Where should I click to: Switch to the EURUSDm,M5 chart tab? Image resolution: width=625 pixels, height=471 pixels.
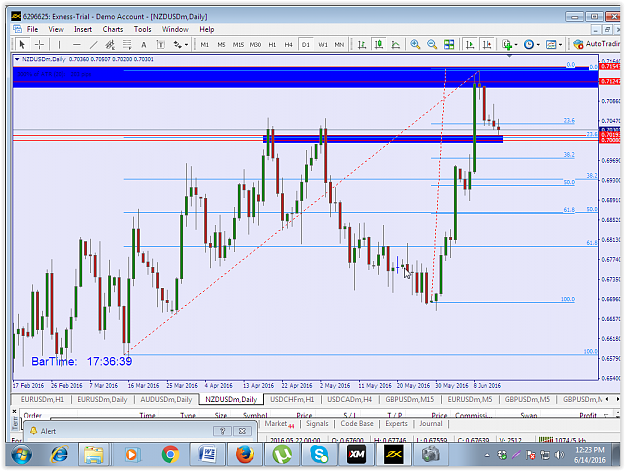point(470,399)
